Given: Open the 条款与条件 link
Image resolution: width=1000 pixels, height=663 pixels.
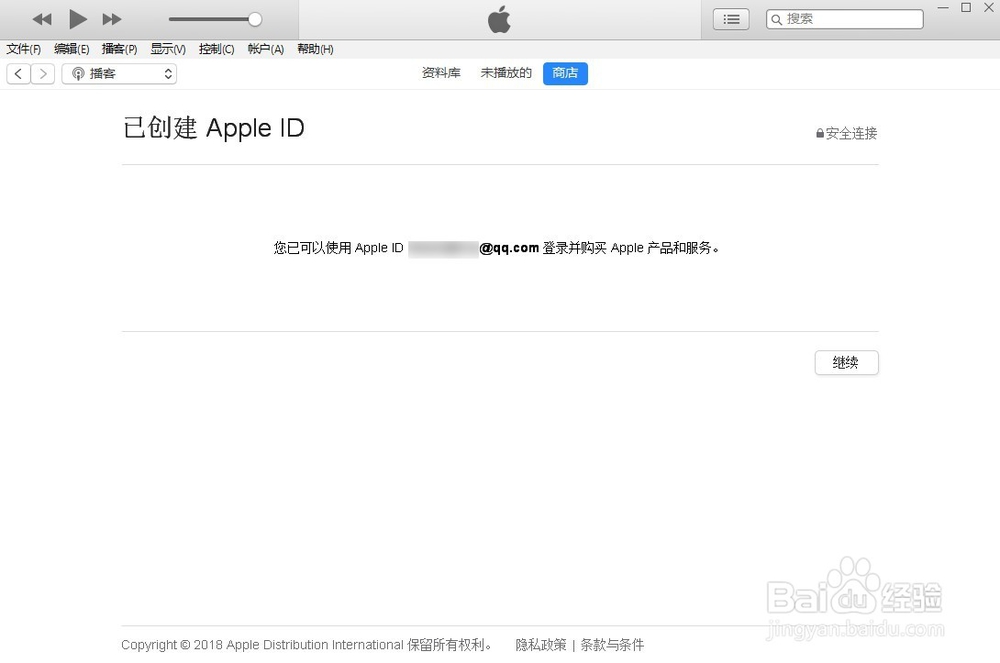Looking at the screenshot, I should pos(612,645).
